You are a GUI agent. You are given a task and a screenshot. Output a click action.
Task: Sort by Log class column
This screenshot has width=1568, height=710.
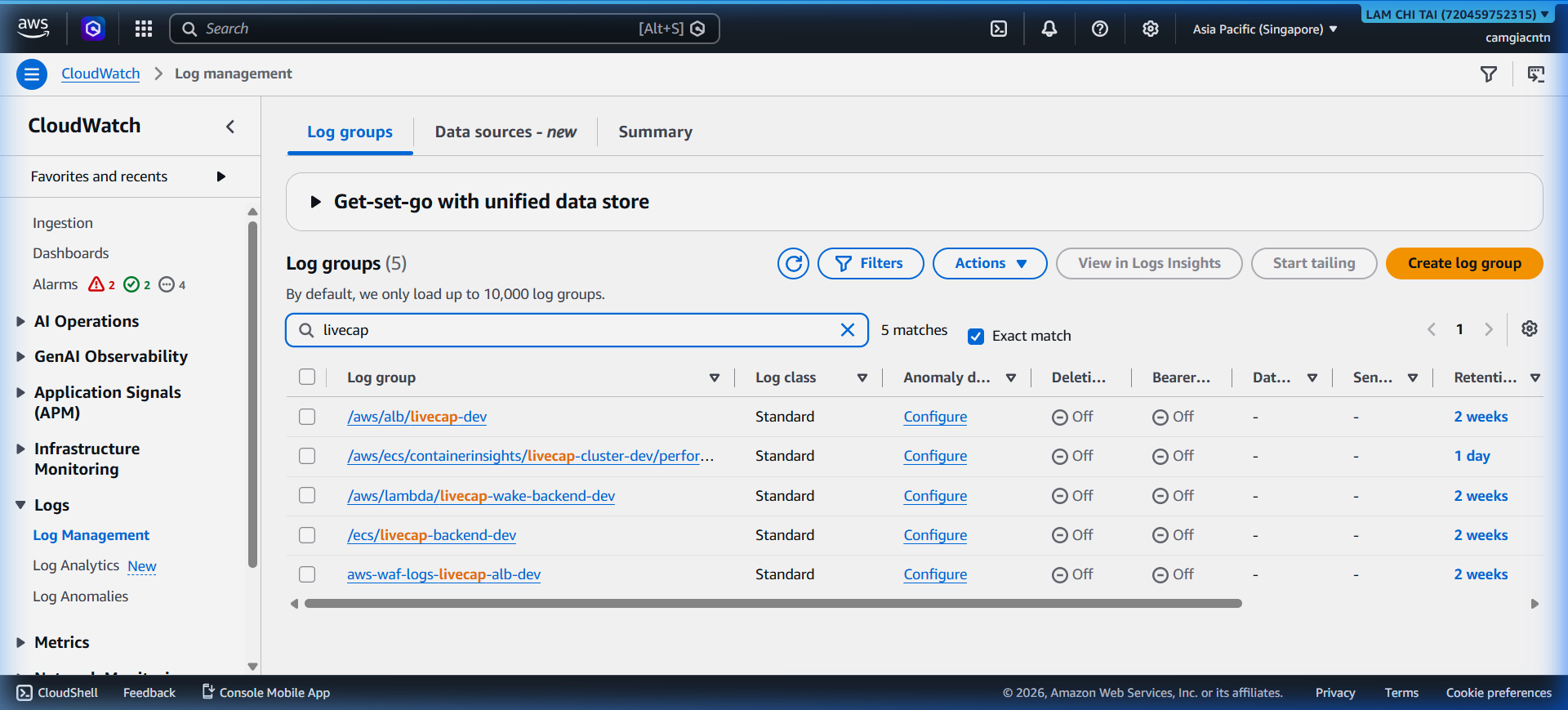click(862, 377)
